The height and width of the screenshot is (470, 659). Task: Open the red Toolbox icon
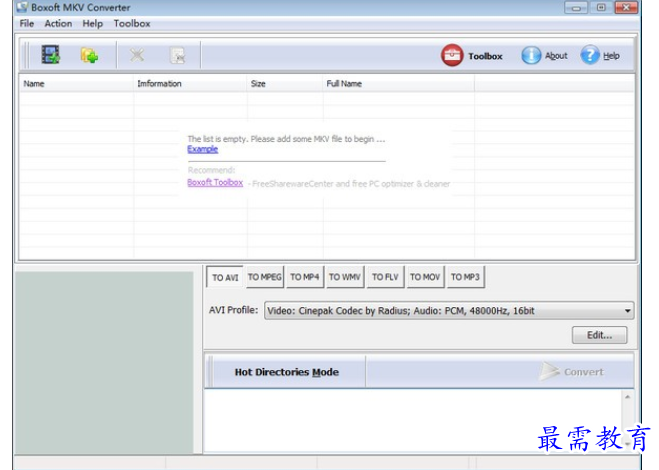click(452, 55)
